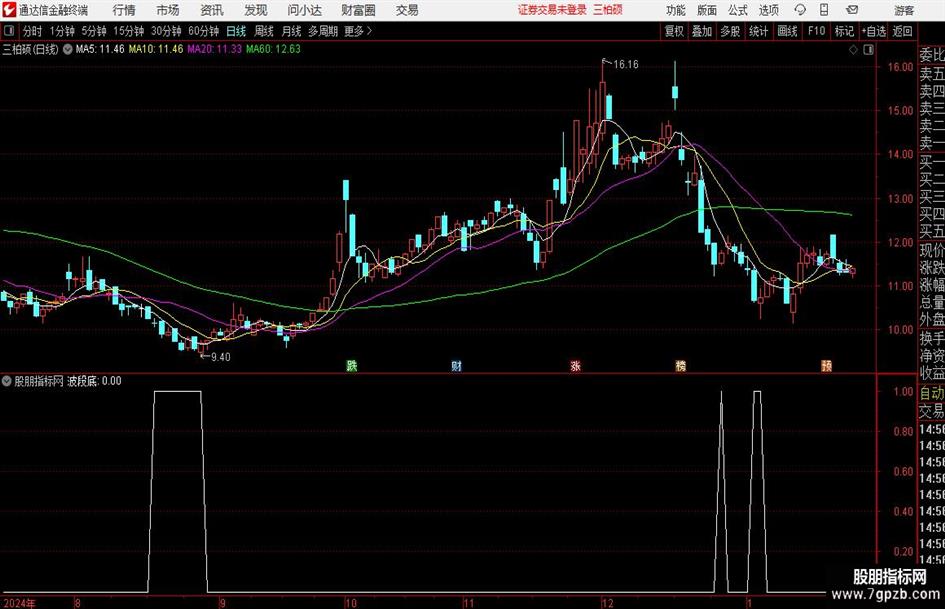This screenshot has height=609, width=945.
Task: Open dropdown arrow beside 三柏硕(日线)
Action: (67, 49)
